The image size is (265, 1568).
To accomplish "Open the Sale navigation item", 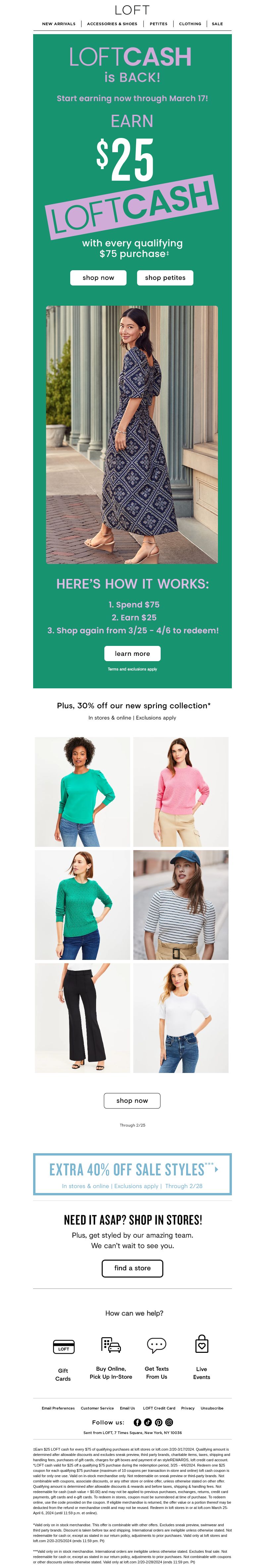I will [x=217, y=24].
